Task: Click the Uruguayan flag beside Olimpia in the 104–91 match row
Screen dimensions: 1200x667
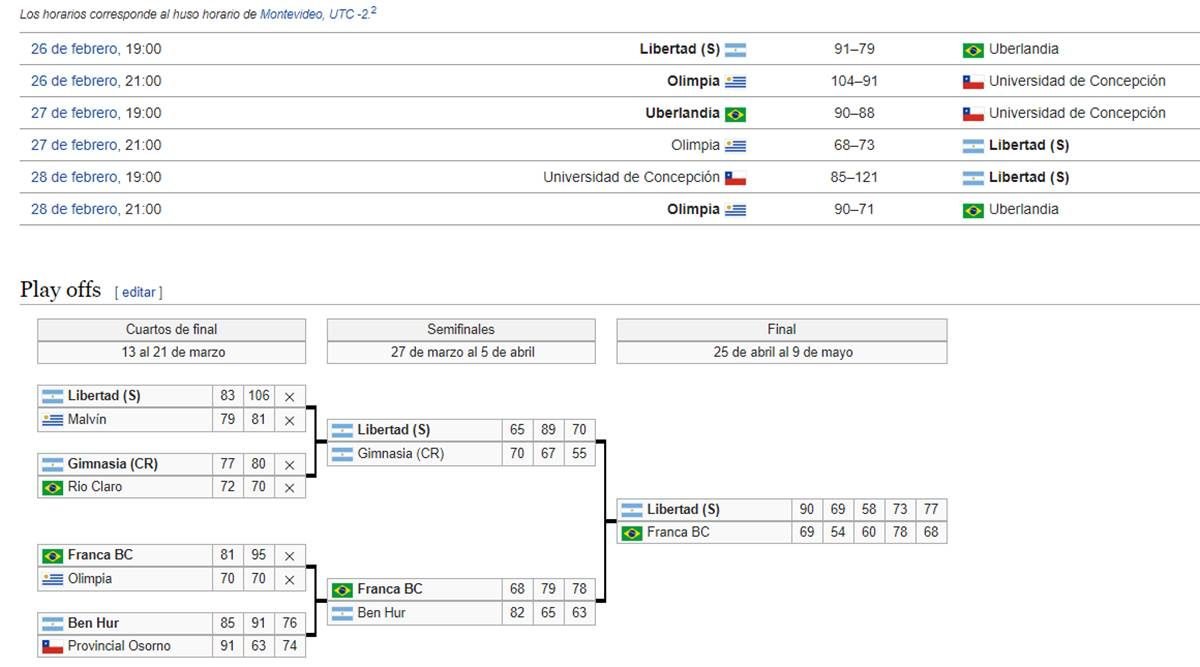Action: (x=735, y=82)
